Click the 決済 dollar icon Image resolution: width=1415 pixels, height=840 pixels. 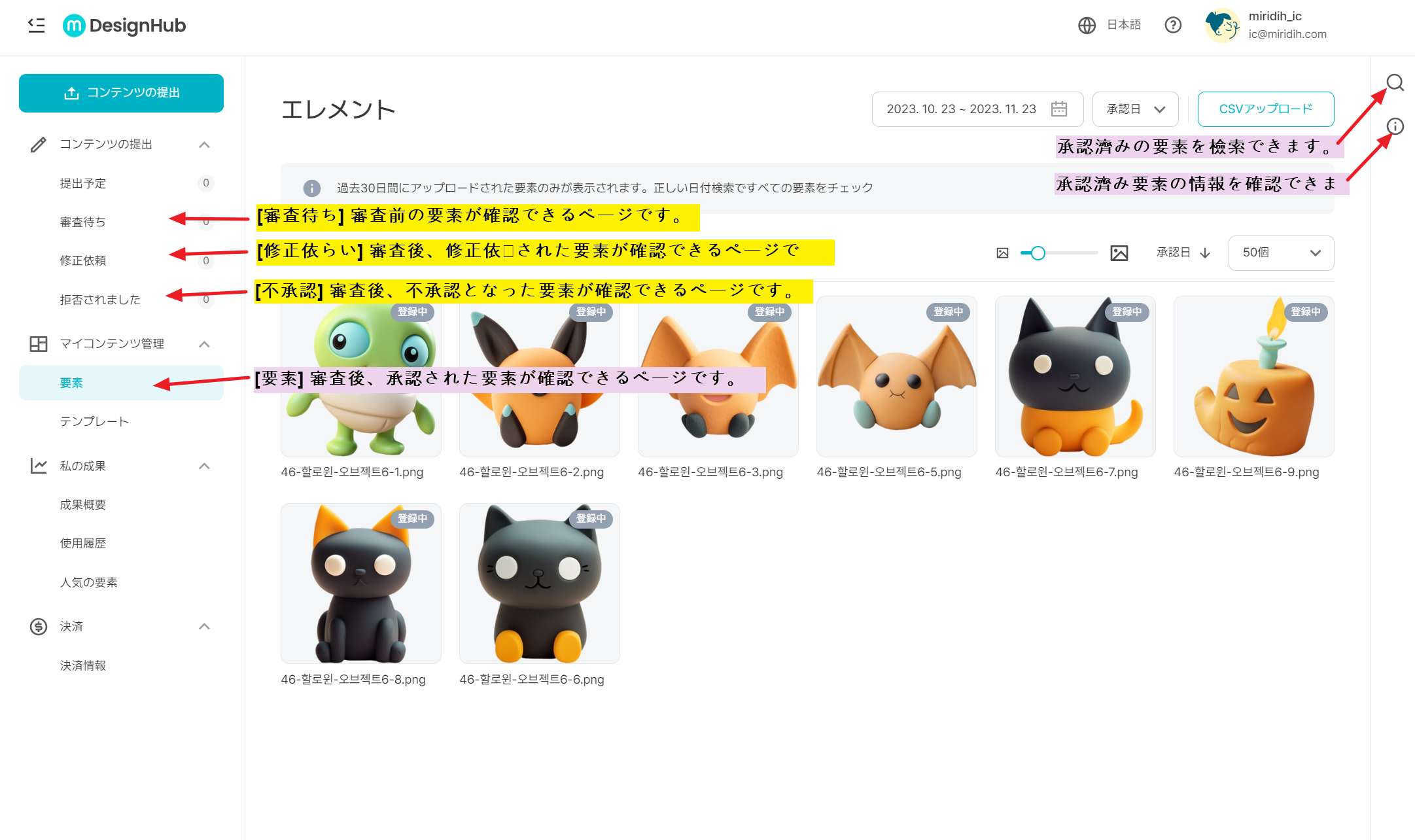37,626
